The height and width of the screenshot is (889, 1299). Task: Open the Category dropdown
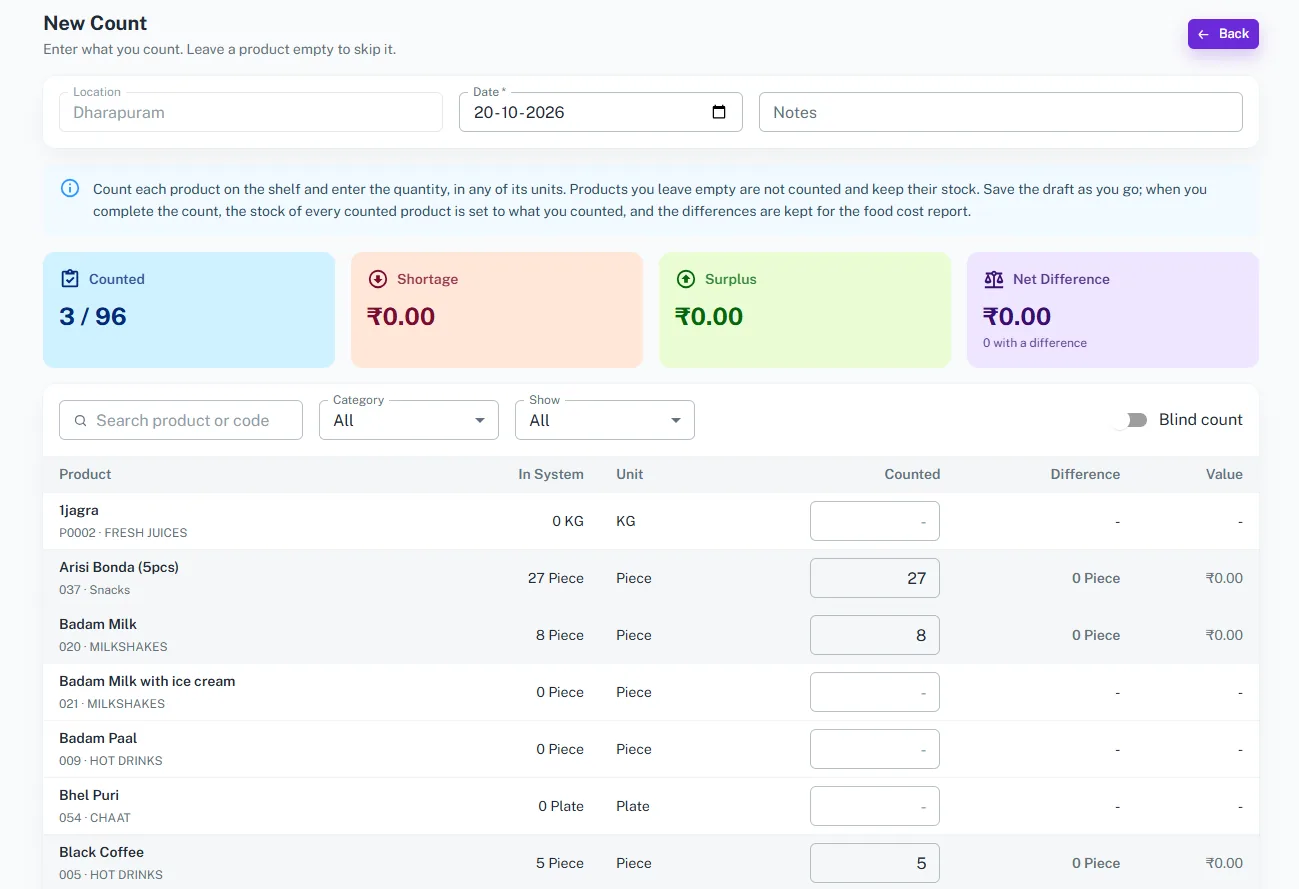(409, 420)
